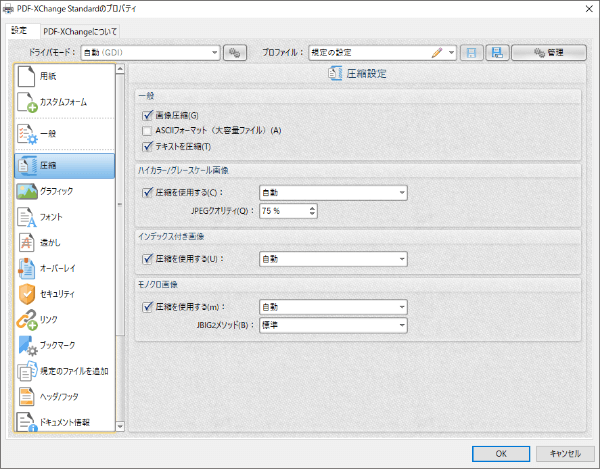600x469 pixels.
Task: Open the フォント fonts category
Action: pos(64,217)
